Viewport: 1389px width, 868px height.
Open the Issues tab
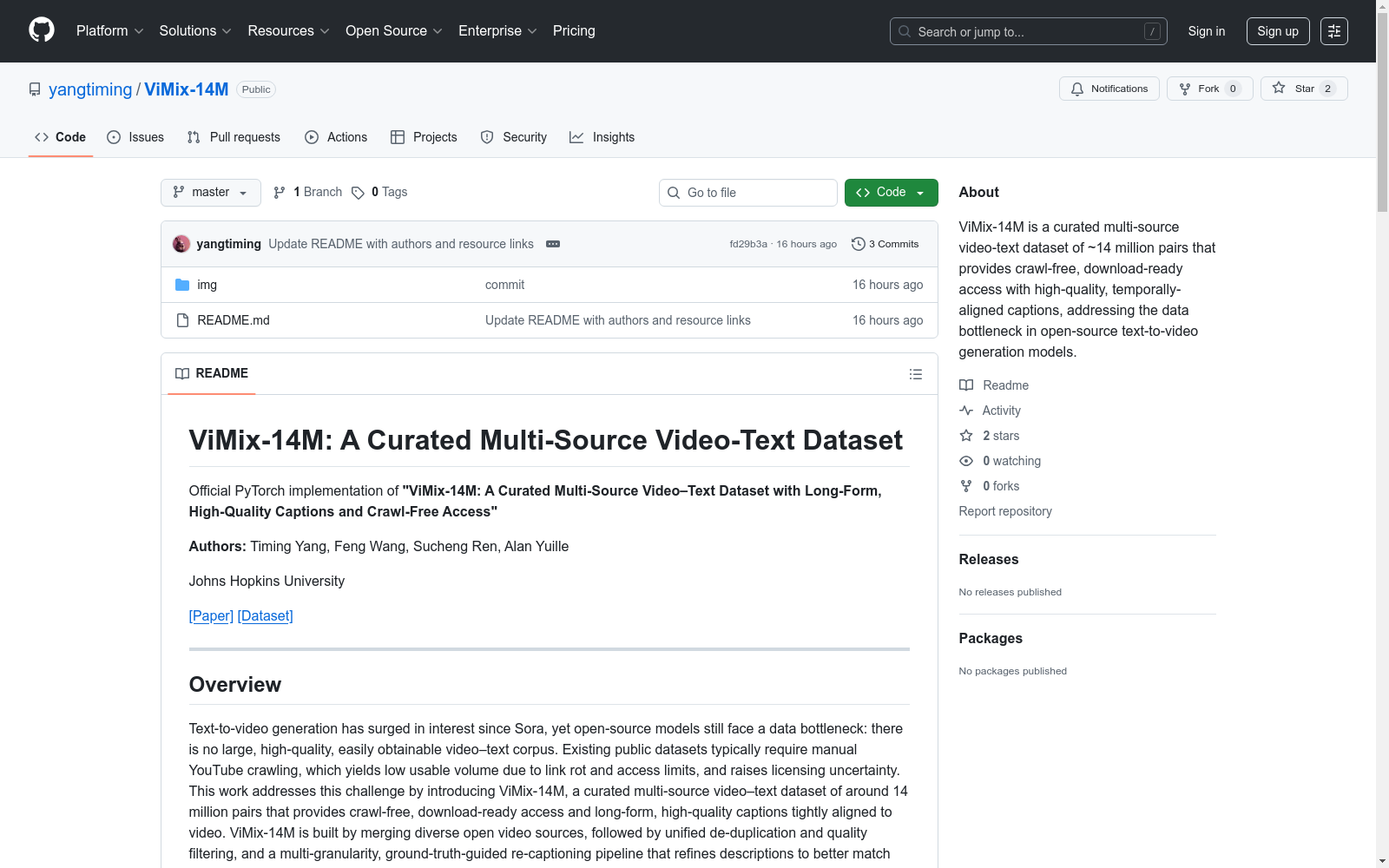coord(135,137)
